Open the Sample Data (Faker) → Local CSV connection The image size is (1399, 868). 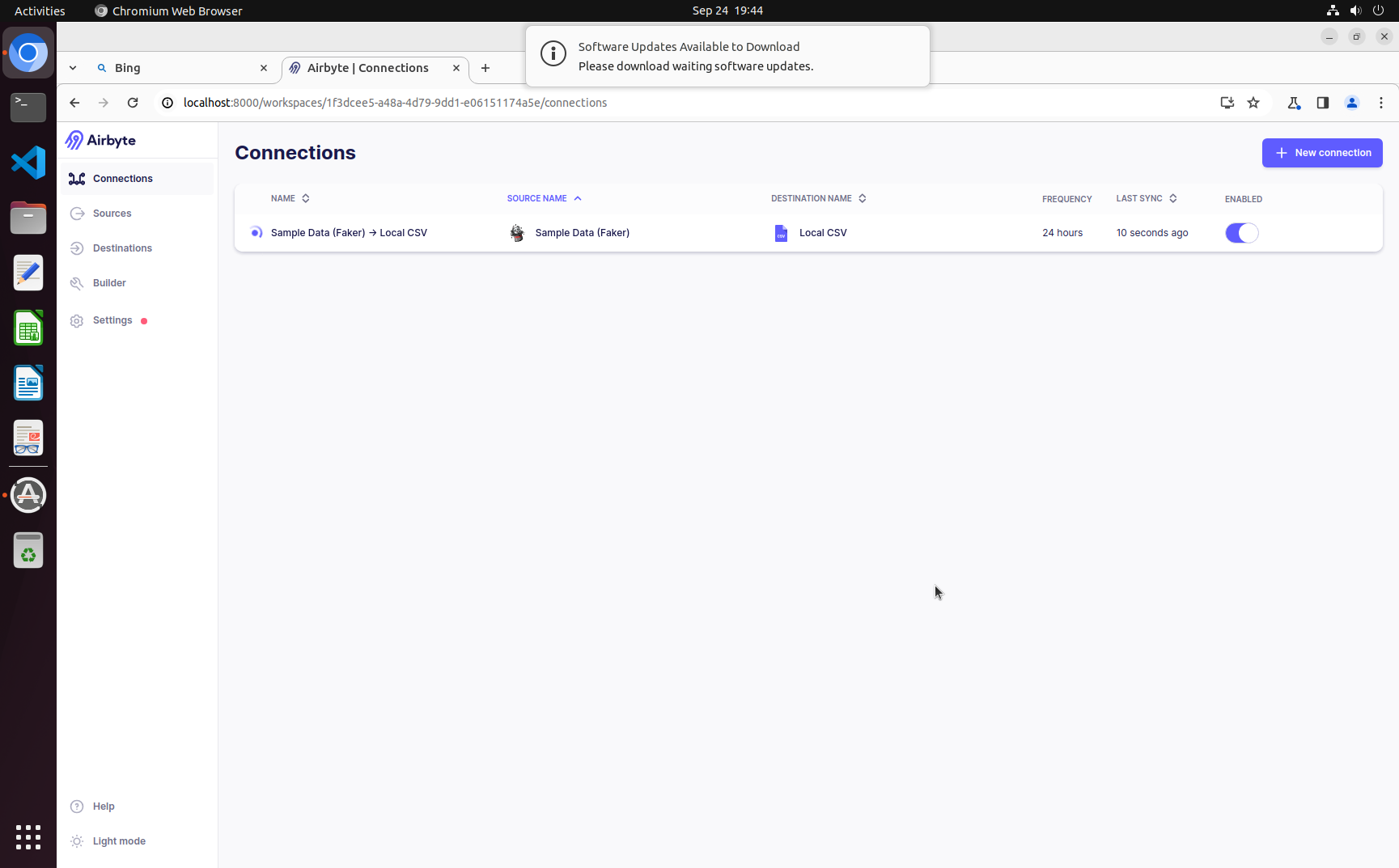point(349,233)
